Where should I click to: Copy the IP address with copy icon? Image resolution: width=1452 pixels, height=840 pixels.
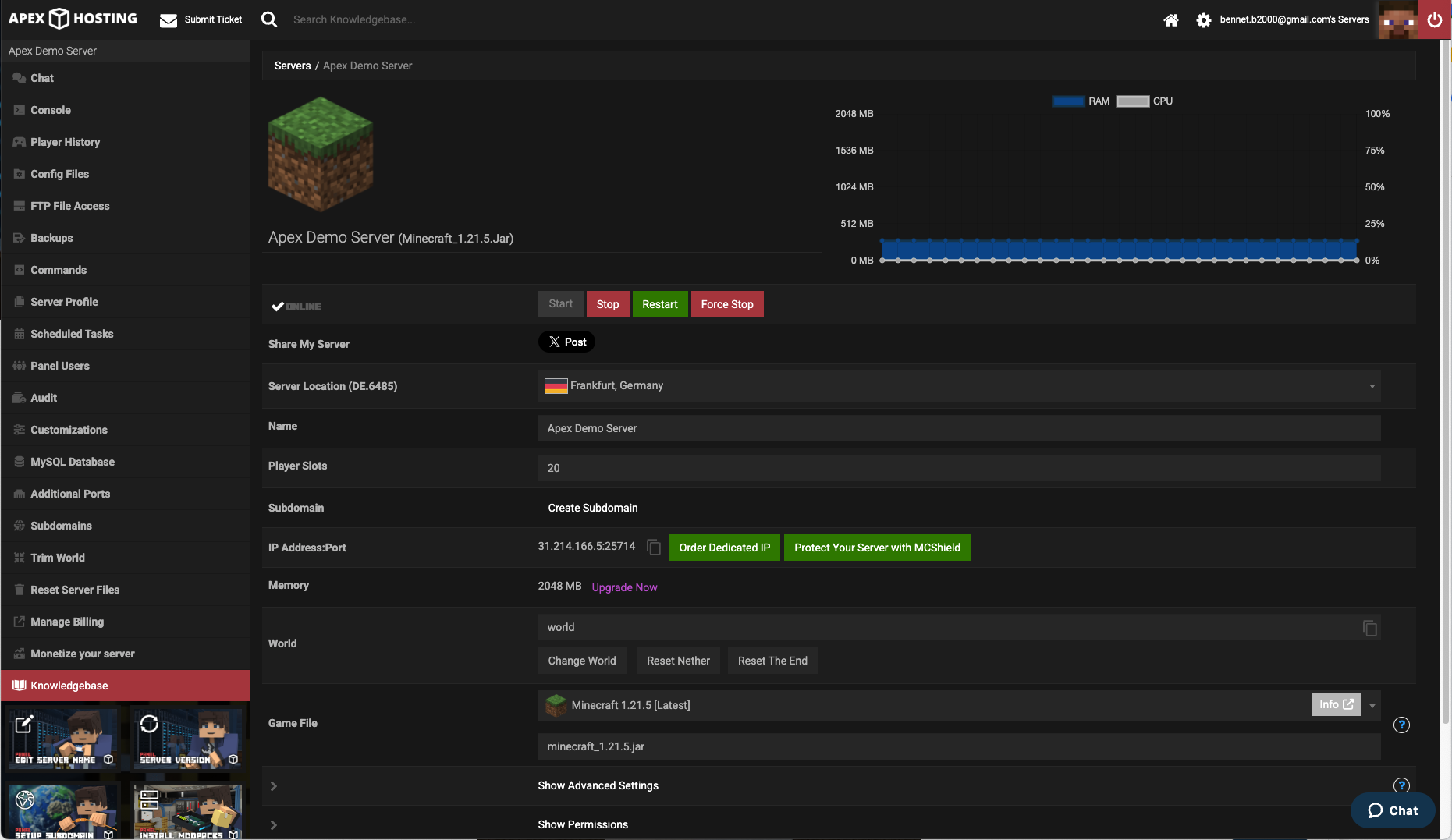click(654, 548)
